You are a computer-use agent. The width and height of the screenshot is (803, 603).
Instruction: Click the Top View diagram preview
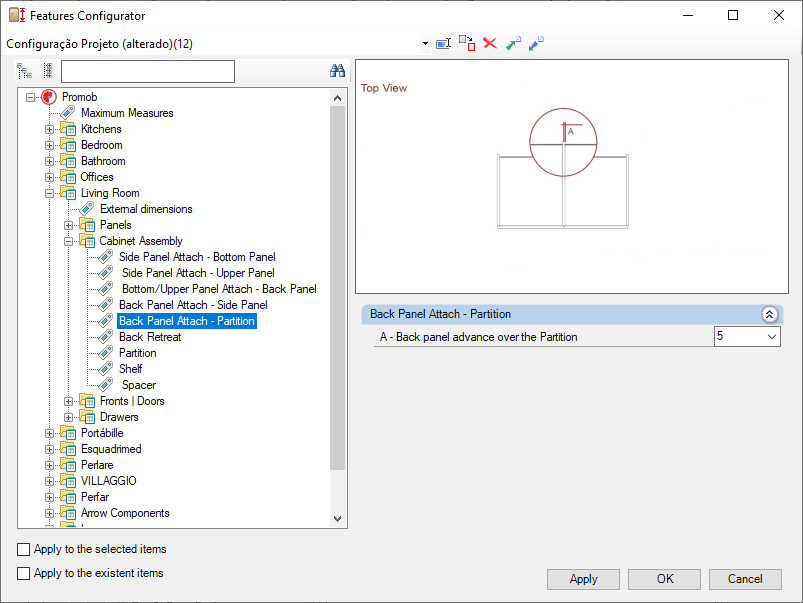572,177
